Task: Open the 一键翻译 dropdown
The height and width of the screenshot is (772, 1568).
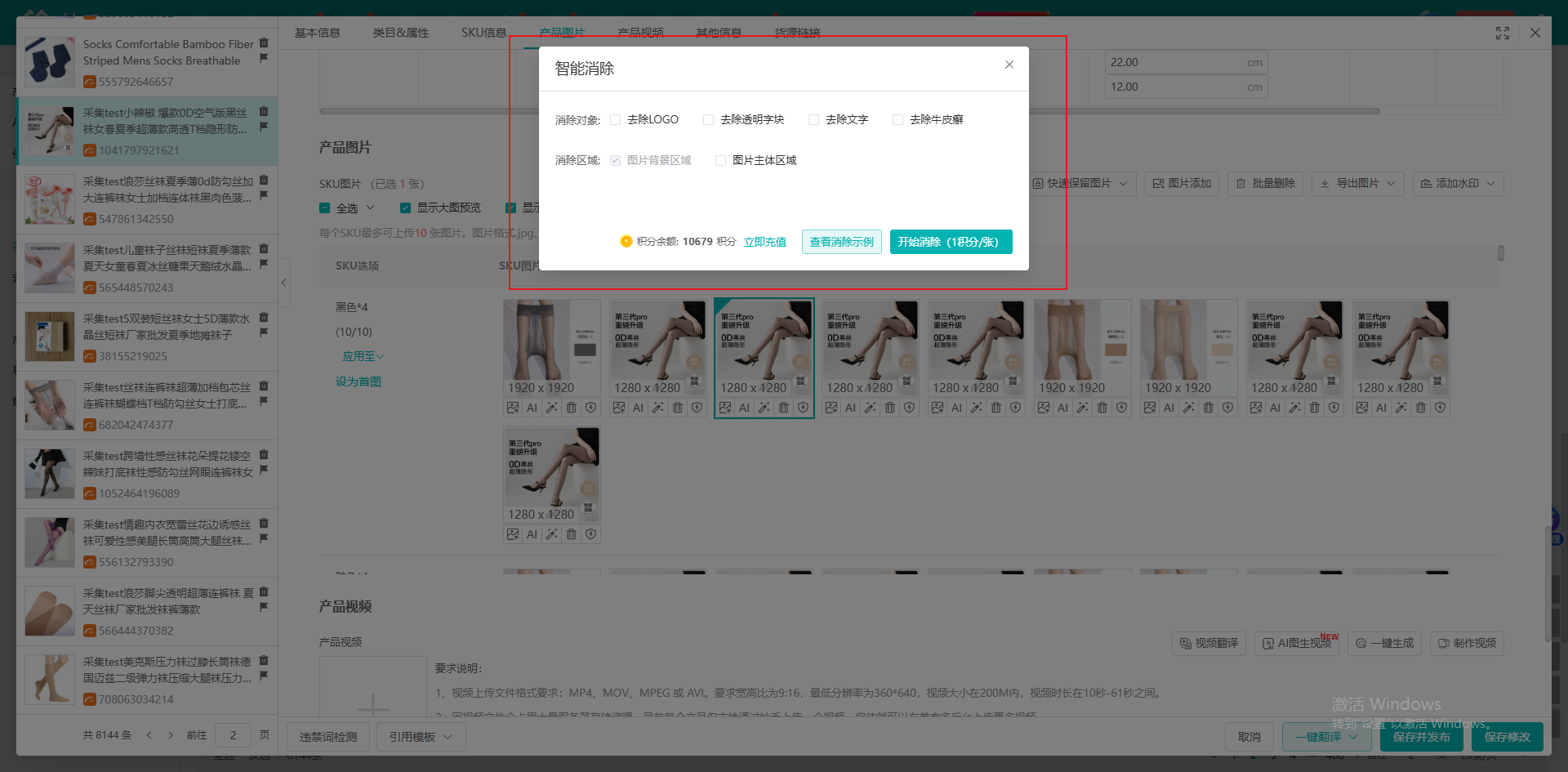Action: tap(1327, 737)
